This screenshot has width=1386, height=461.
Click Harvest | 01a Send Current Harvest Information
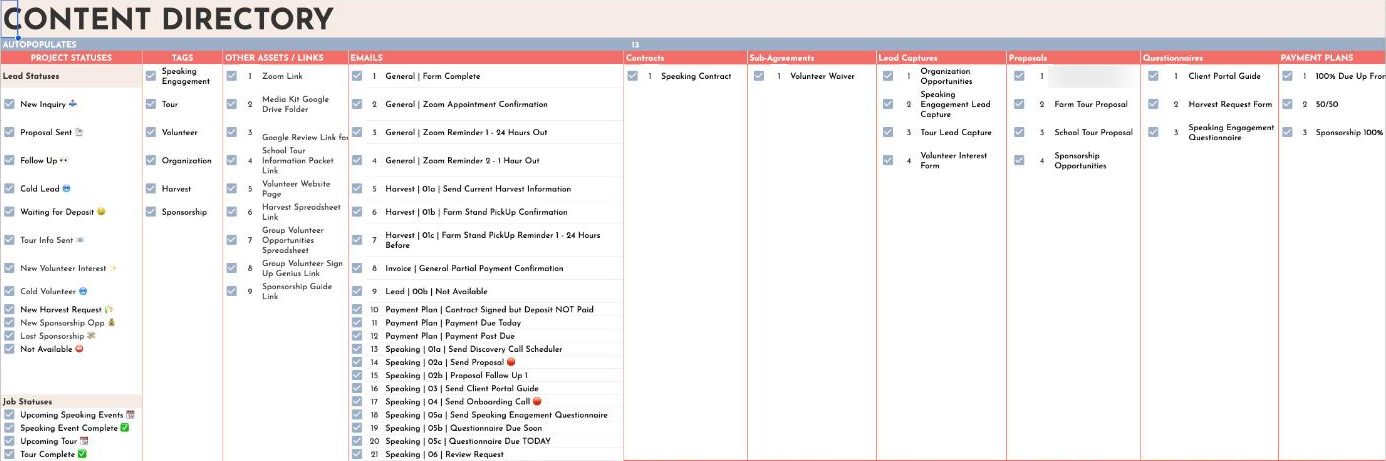click(x=478, y=188)
